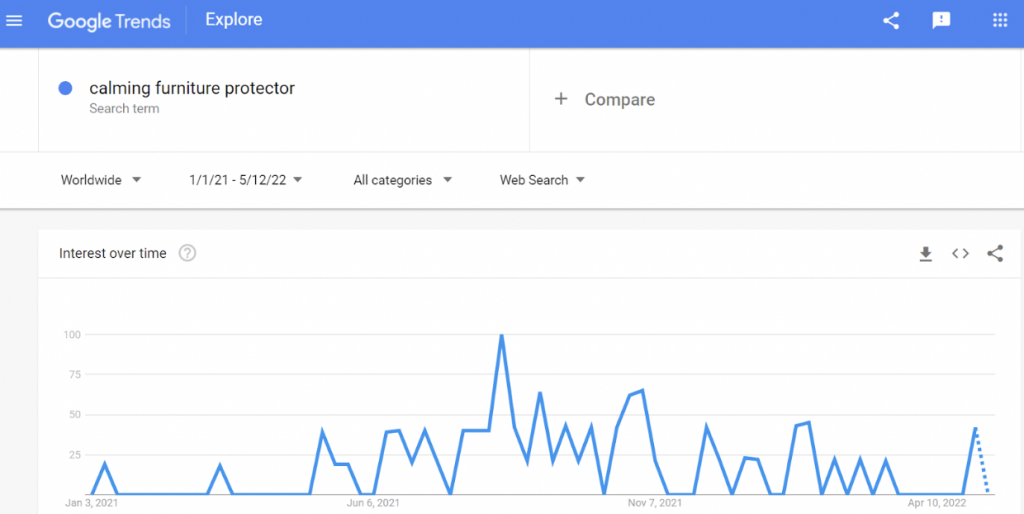Open the hamburger main menu
Image resolution: width=1024 pixels, height=514 pixels.
14,21
